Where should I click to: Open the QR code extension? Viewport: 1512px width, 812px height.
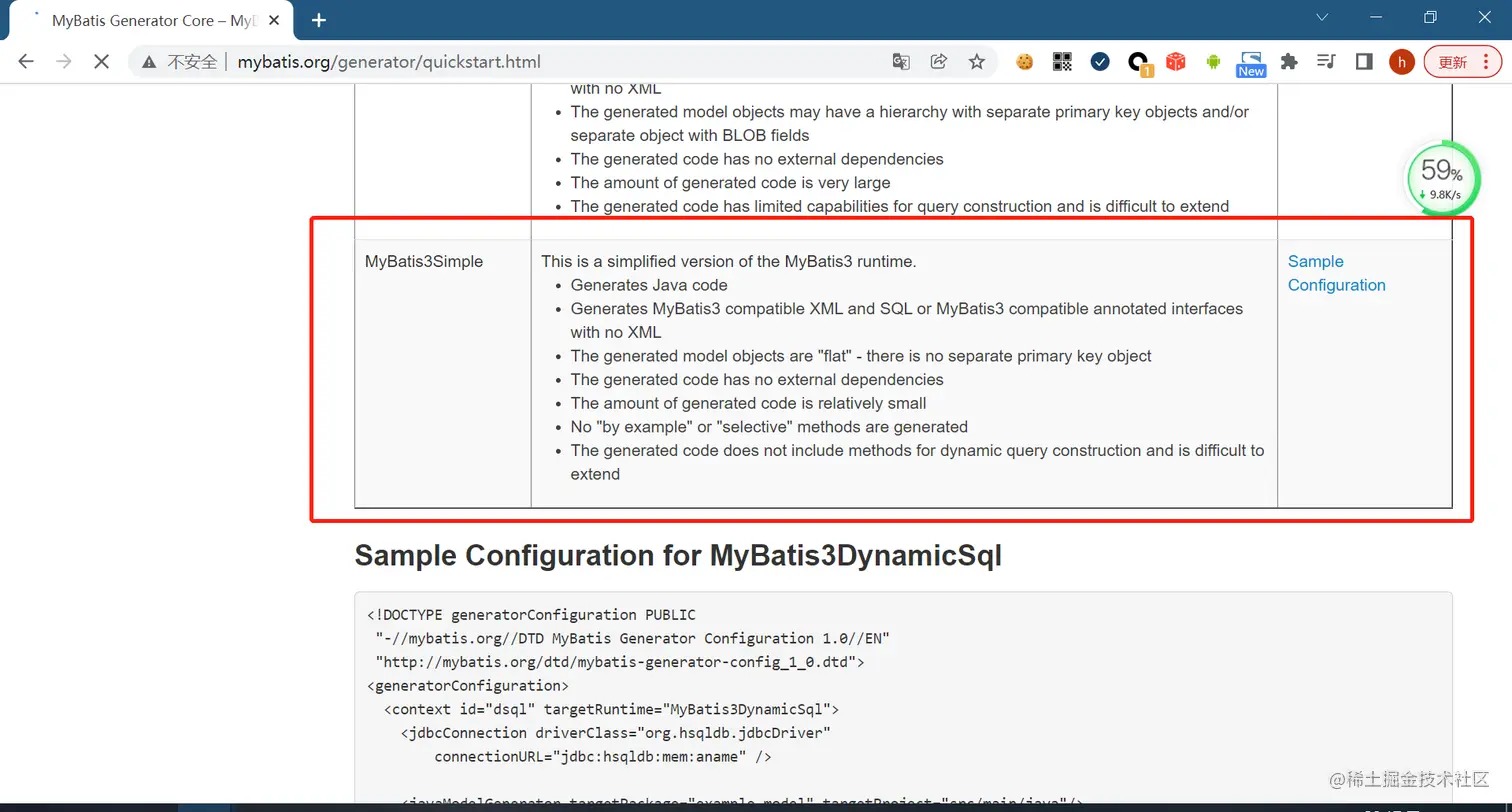click(1063, 62)
